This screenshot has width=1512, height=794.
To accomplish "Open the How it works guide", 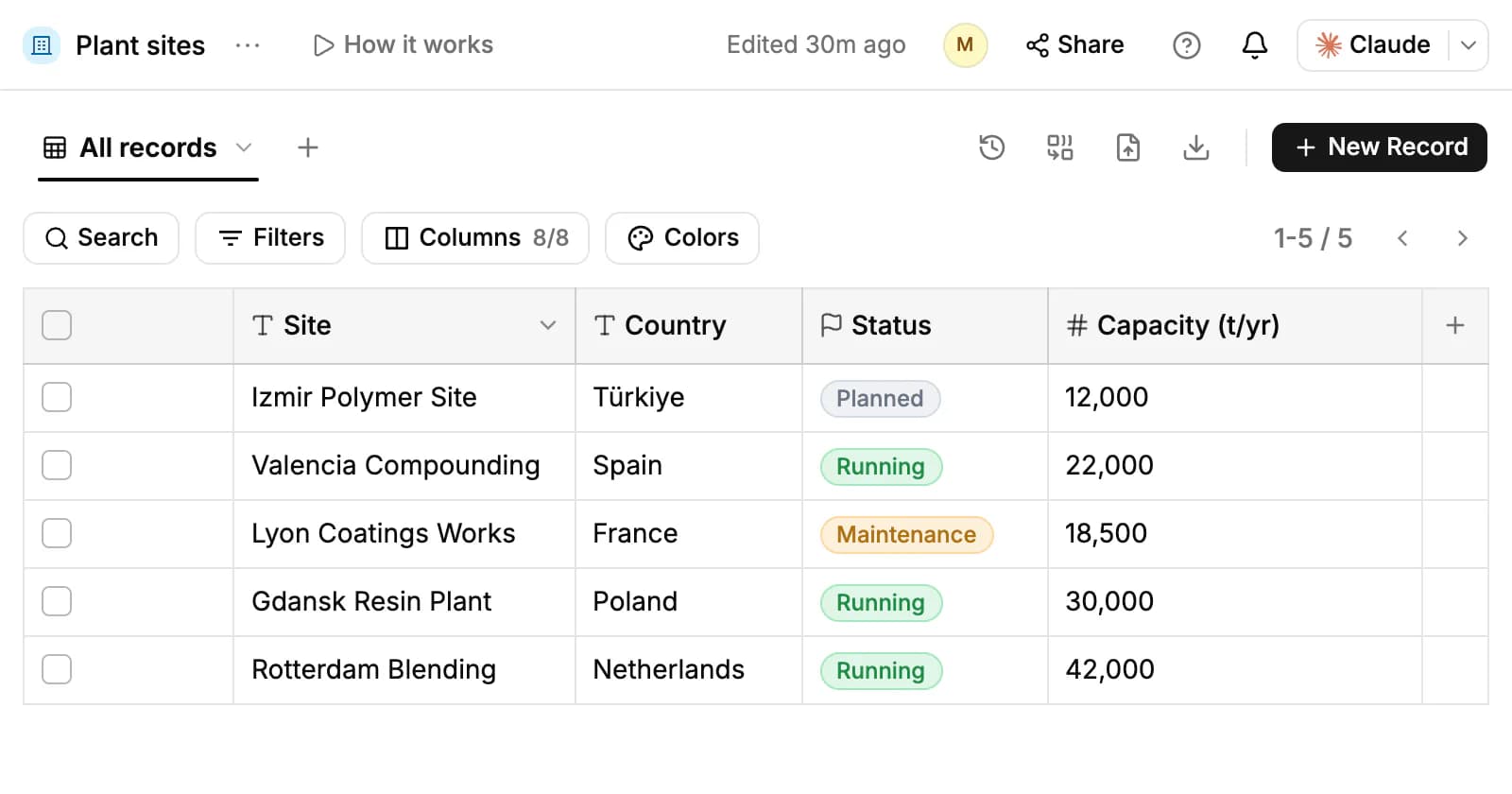I will pos(403,45).
